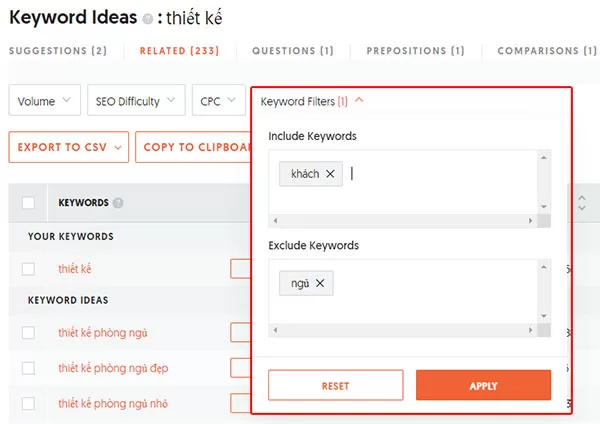Open the QUESTIONS (1) tab
Screen dimensions: 600x424
point(293,51)
